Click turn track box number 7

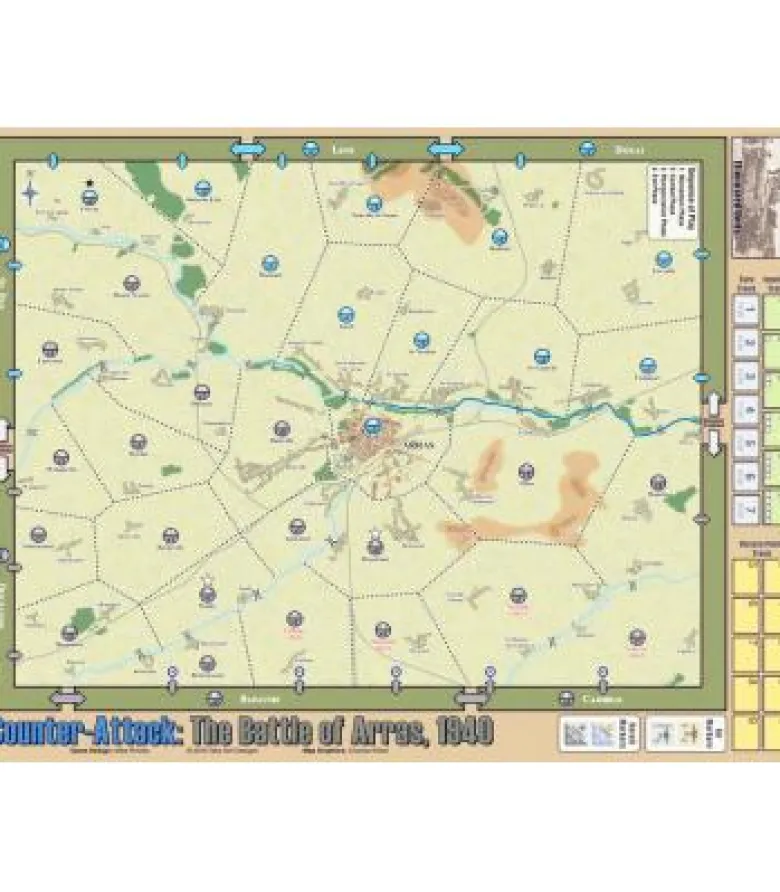coord(746,510)
